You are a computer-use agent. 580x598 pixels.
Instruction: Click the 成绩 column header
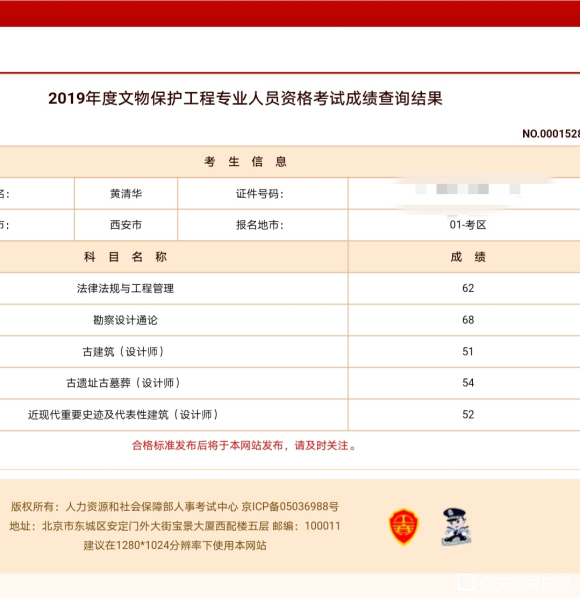click(x=468, y=257)
